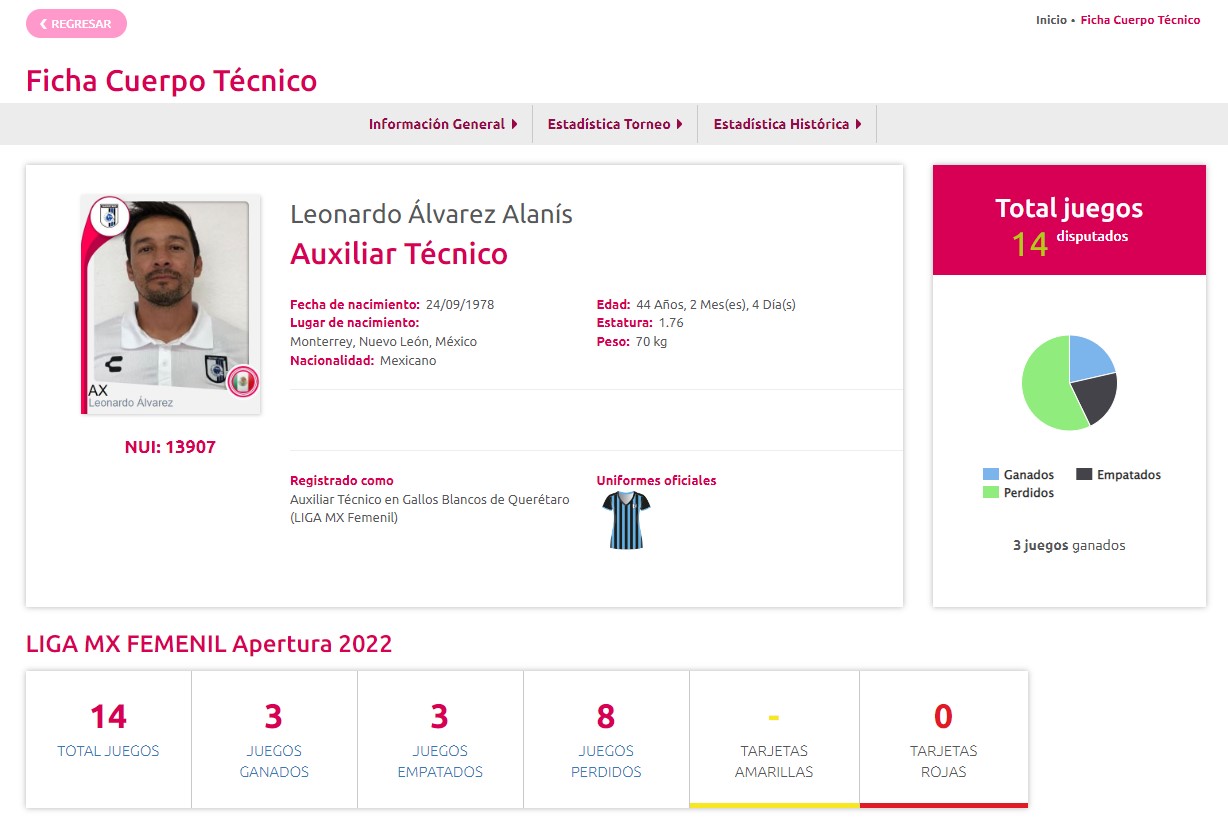Screen dimensions: 1228x836
Task: Click the JUEGOS EMPATADOS stat card
Action: coord(440,739)
